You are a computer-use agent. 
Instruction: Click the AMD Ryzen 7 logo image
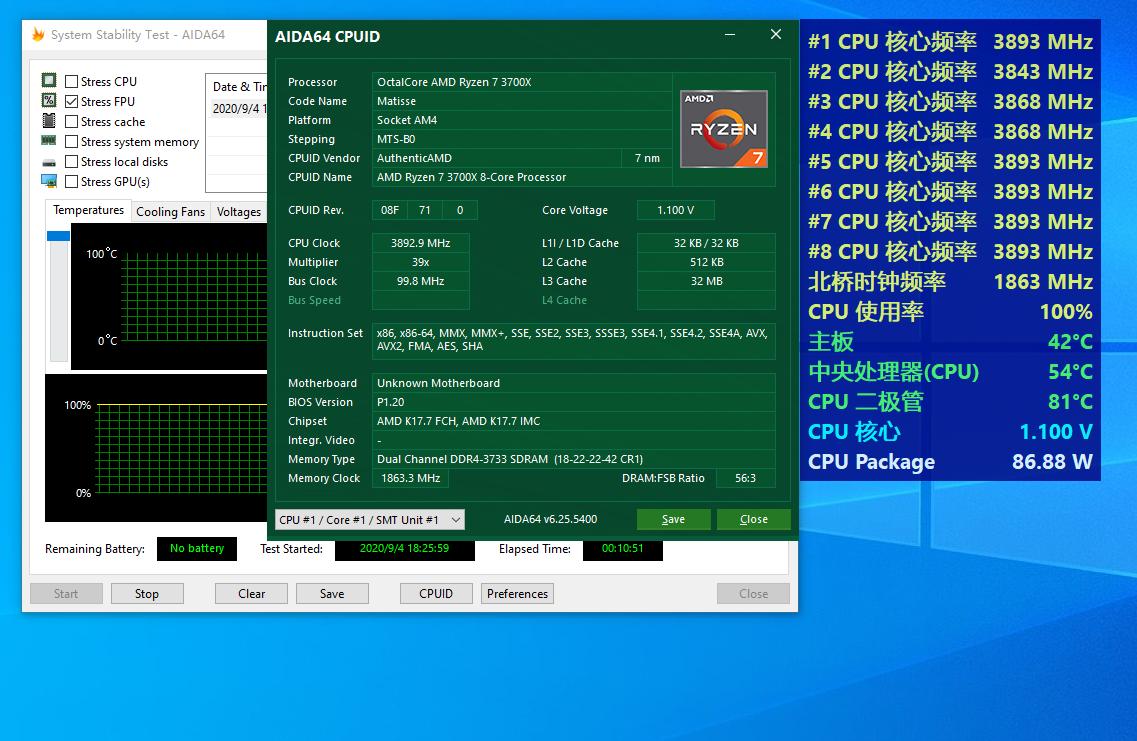725,128
